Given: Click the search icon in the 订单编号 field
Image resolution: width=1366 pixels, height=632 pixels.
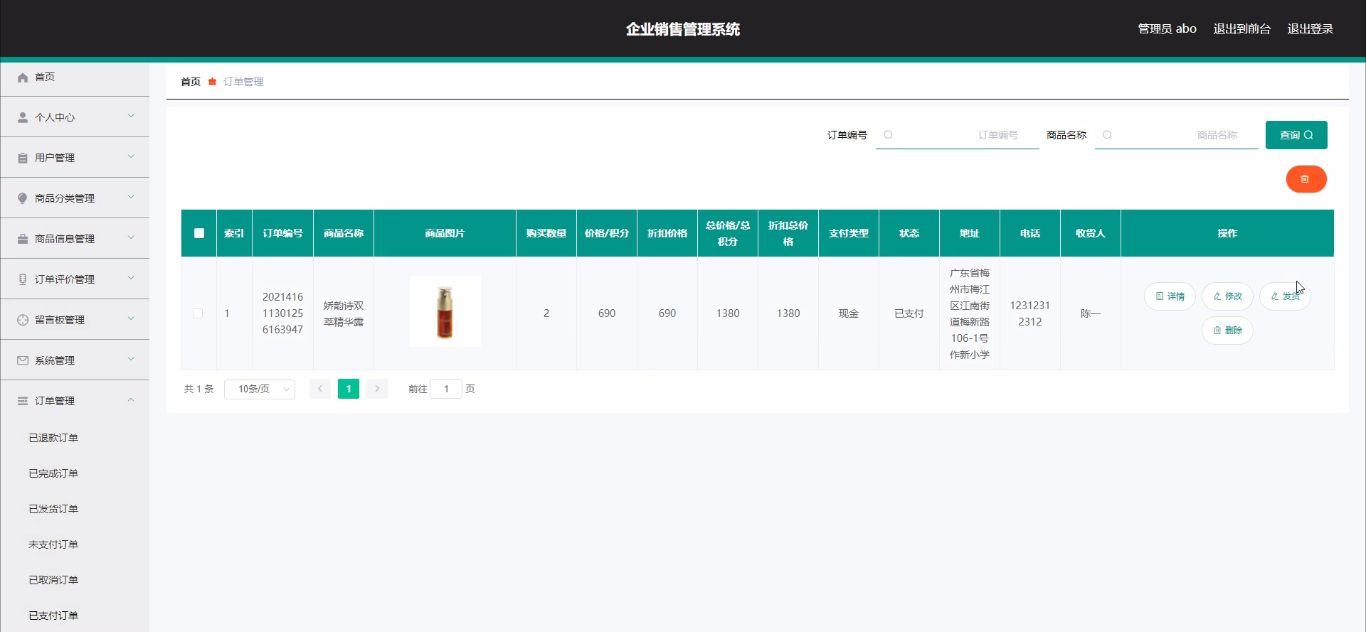Looking at the screenshot, I should [888, 135].
